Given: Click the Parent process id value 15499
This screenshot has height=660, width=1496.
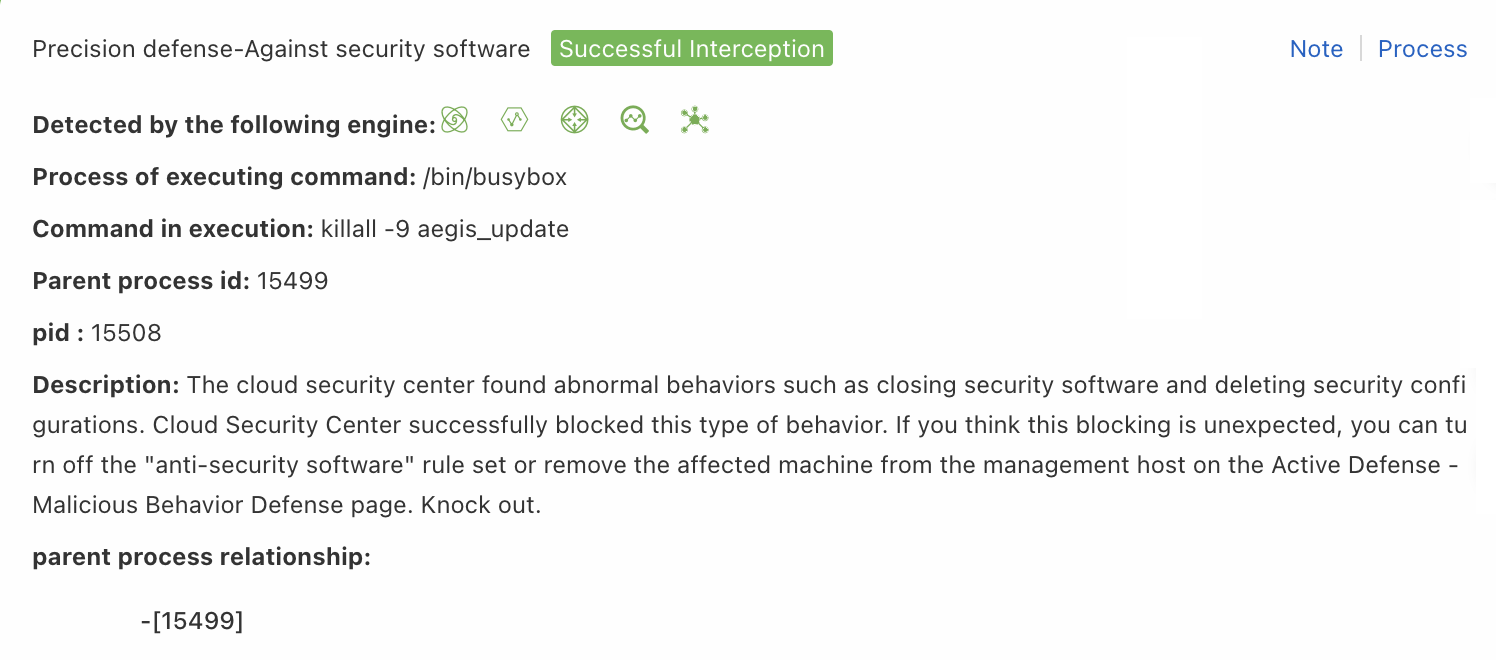Looking at the screenshot, I should click(x=292, y=281).
